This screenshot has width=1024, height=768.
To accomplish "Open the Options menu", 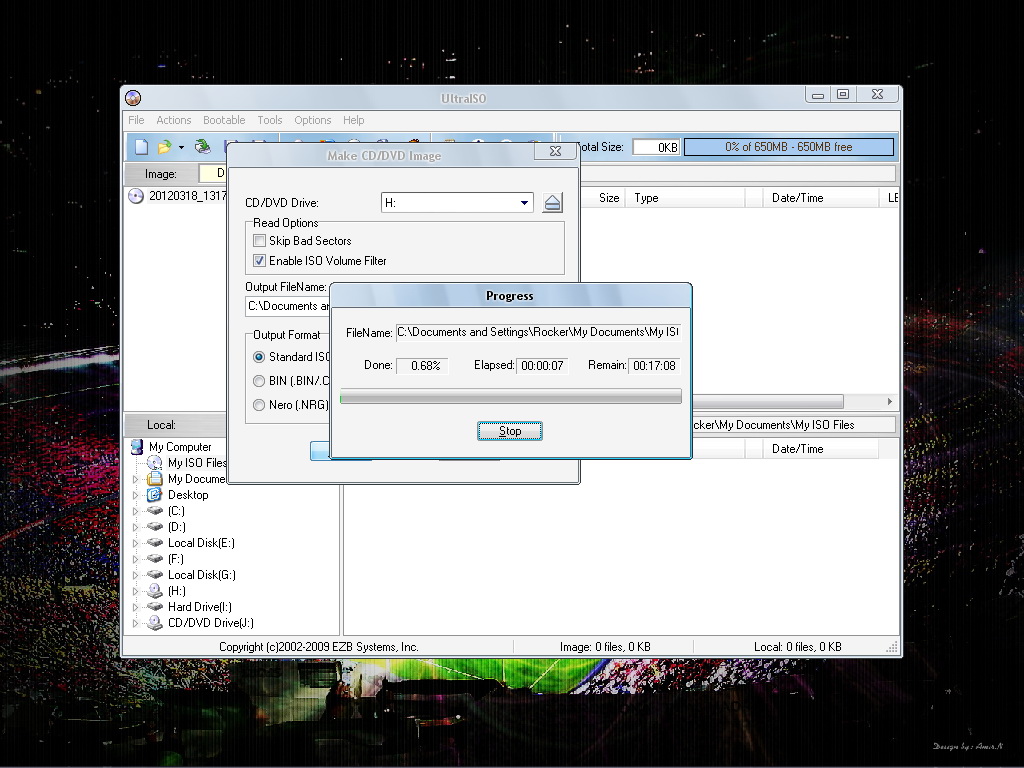I will 312,120.
